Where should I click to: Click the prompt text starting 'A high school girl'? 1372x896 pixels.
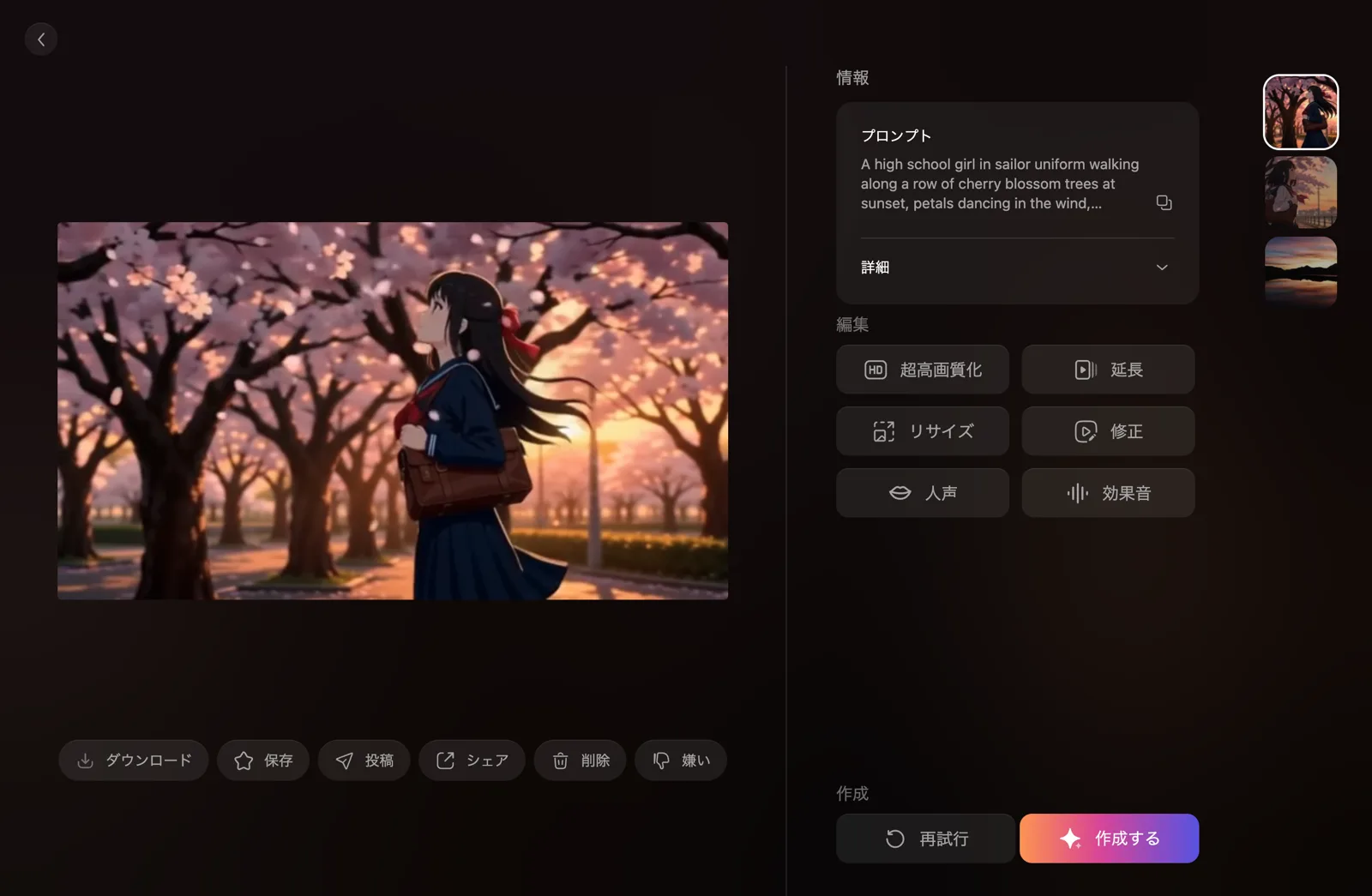coord(1000,183)
